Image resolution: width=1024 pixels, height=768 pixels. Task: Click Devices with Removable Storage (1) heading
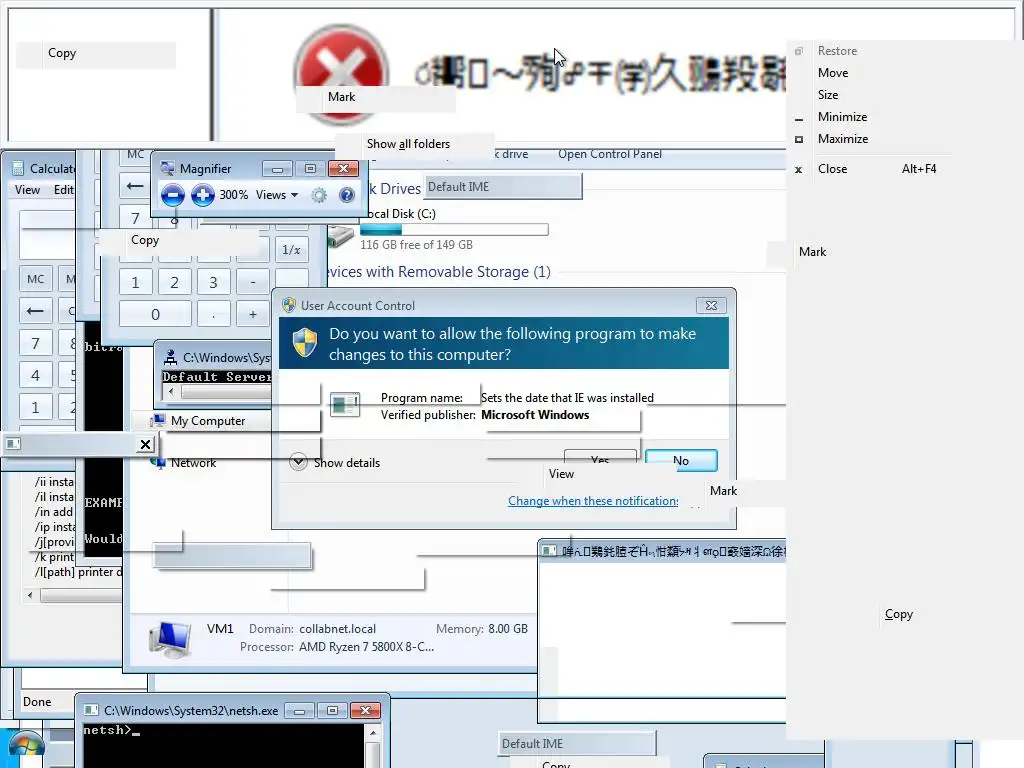click(x=438, y=272)
